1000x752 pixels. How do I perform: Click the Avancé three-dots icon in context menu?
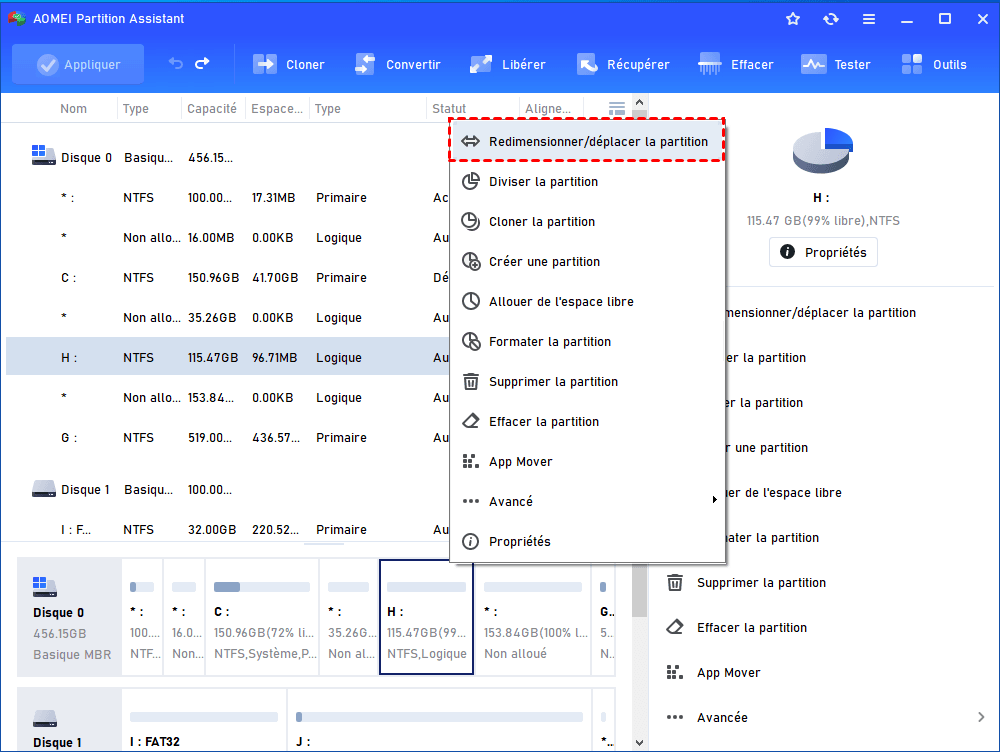click(x=471, y=501)
